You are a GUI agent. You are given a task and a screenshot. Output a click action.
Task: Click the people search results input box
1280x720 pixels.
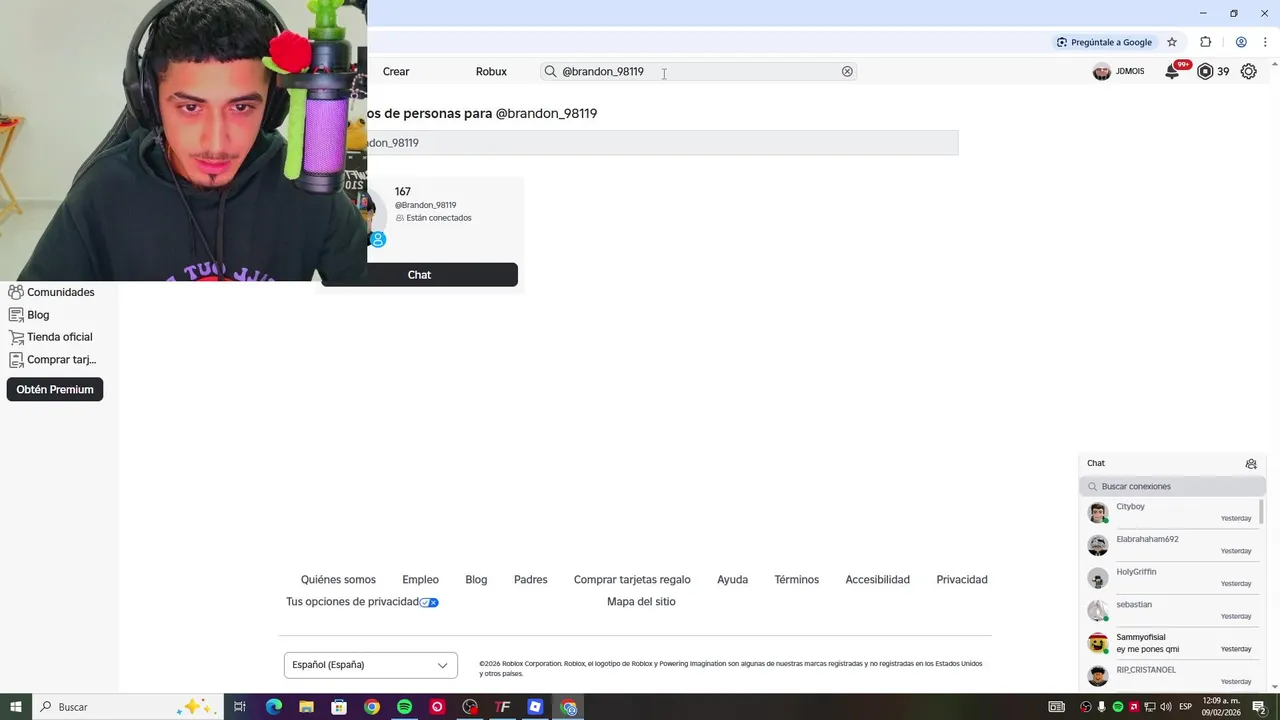(662, 143)
